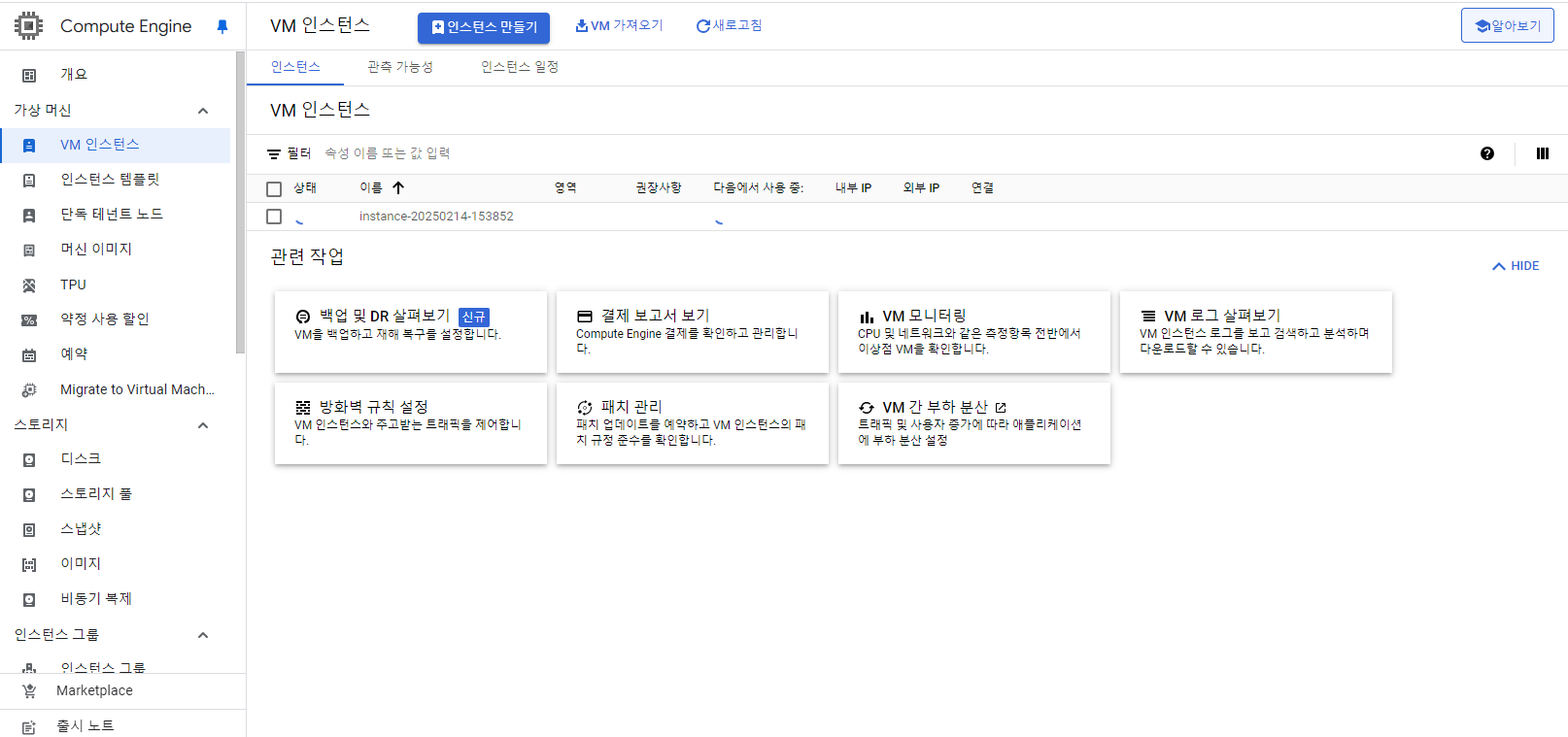Click the 스냅샷 sidebar icon

coord(29,530)
